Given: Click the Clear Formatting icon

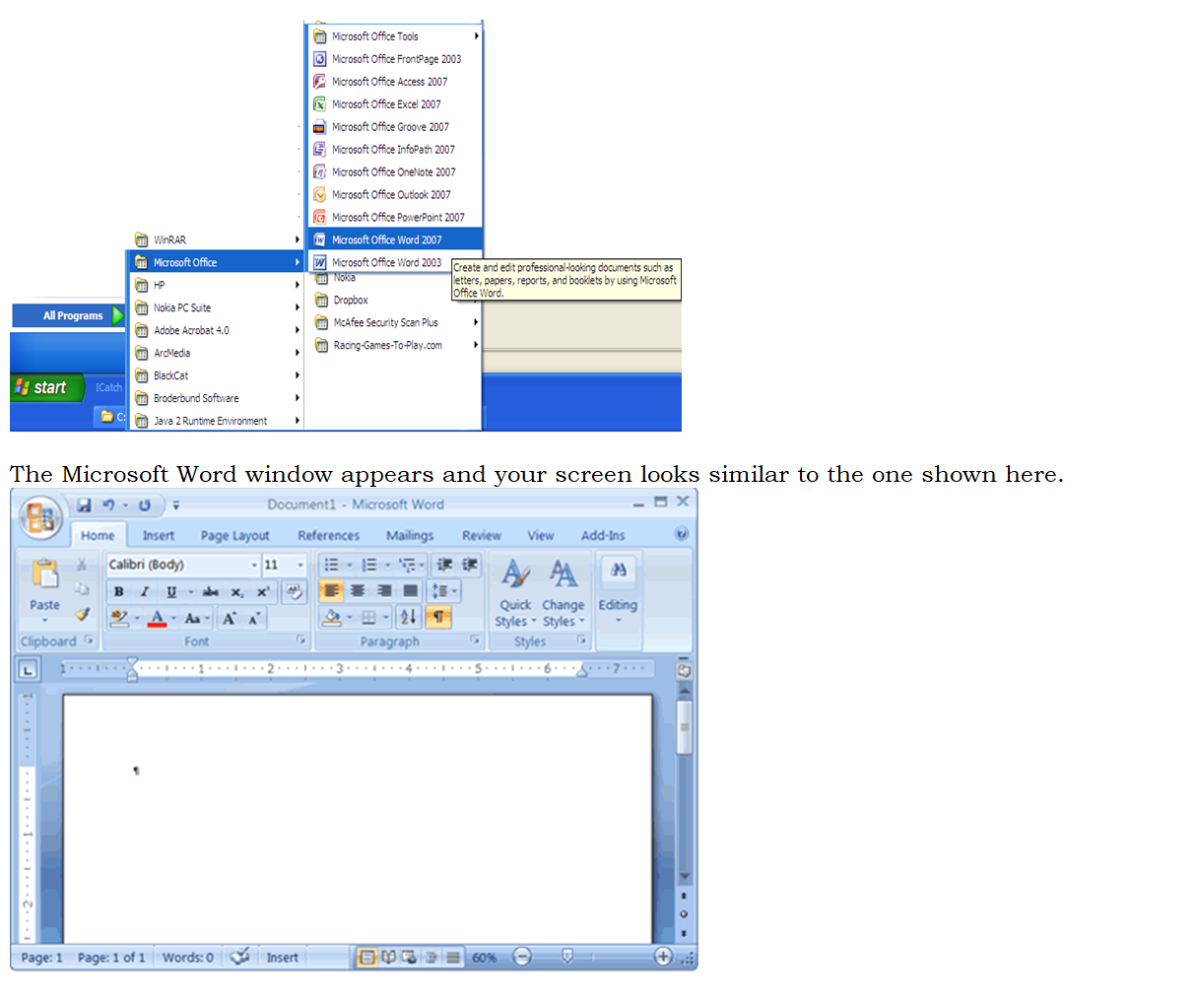Looking at the screenshot, I should 294,591.
